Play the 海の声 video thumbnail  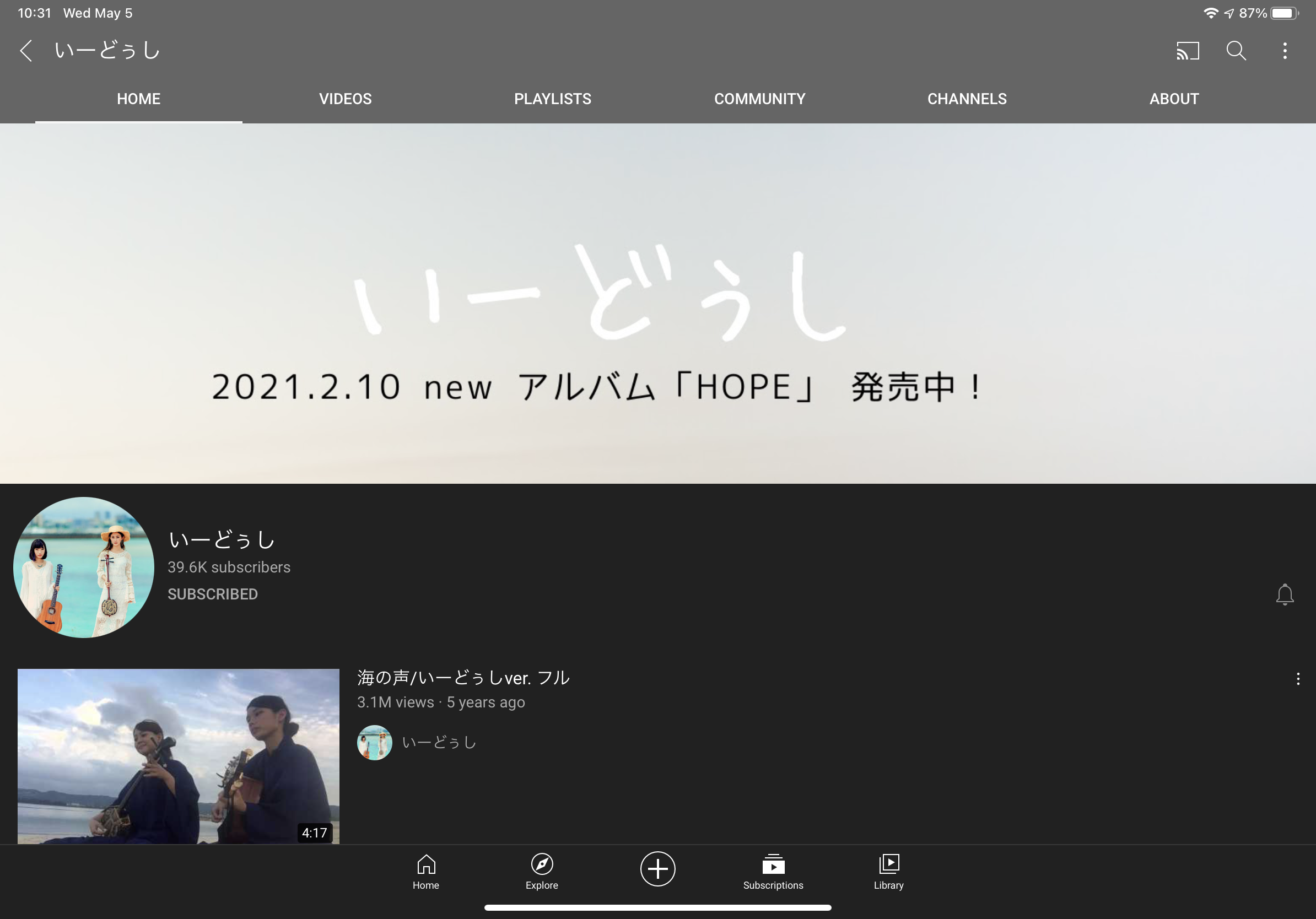tap(178, 756)
